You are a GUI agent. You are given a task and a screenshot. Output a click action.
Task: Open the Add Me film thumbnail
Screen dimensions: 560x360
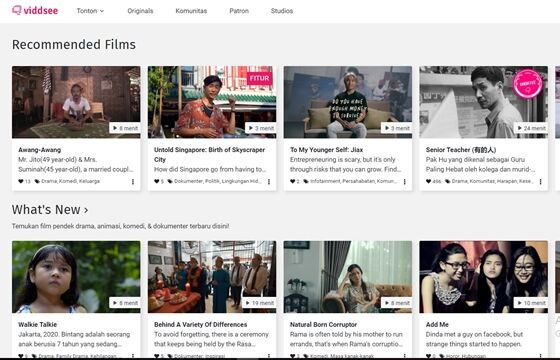point(484,277)
